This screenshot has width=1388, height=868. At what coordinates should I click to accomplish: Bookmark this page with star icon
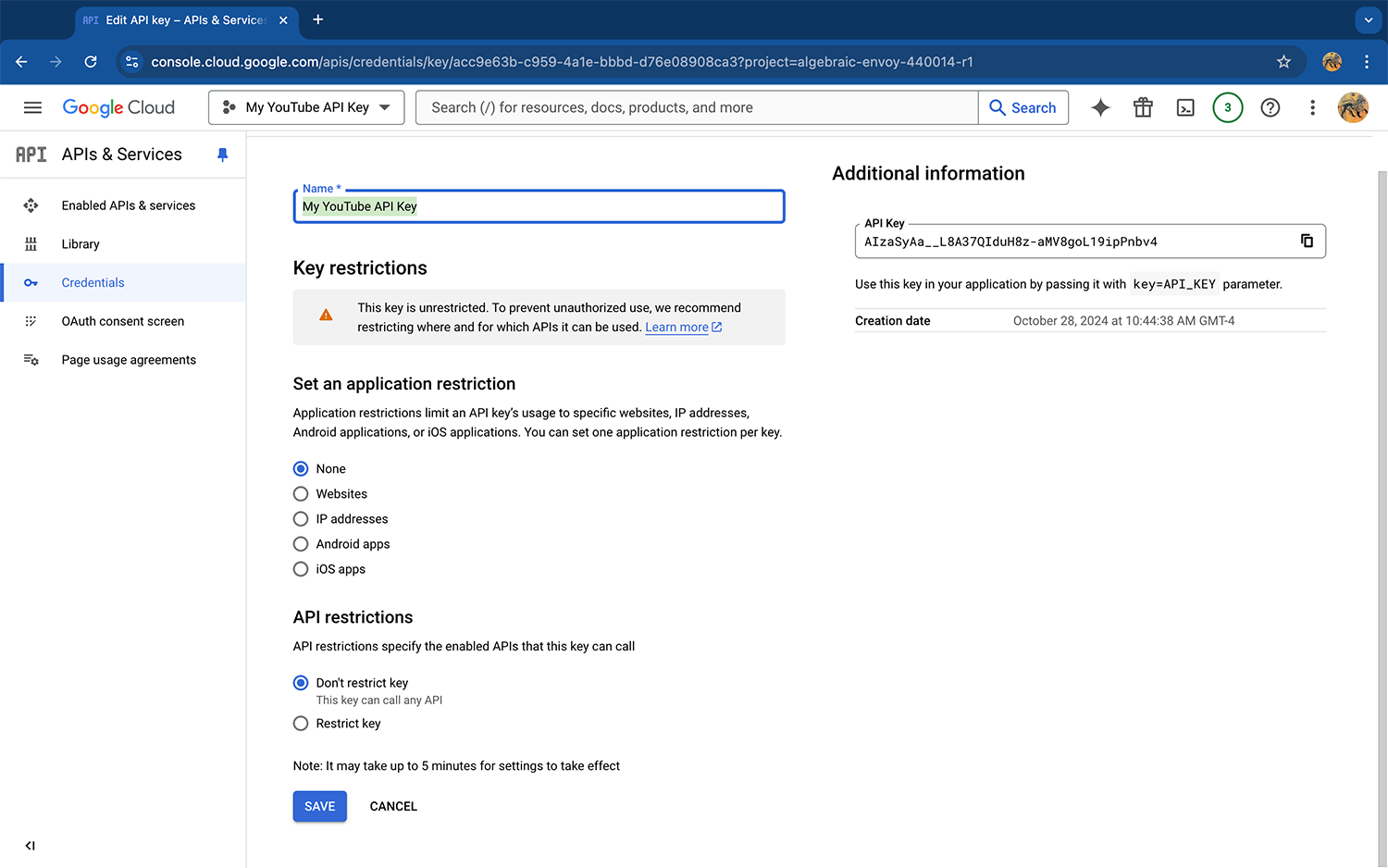tap(1283, 62)
